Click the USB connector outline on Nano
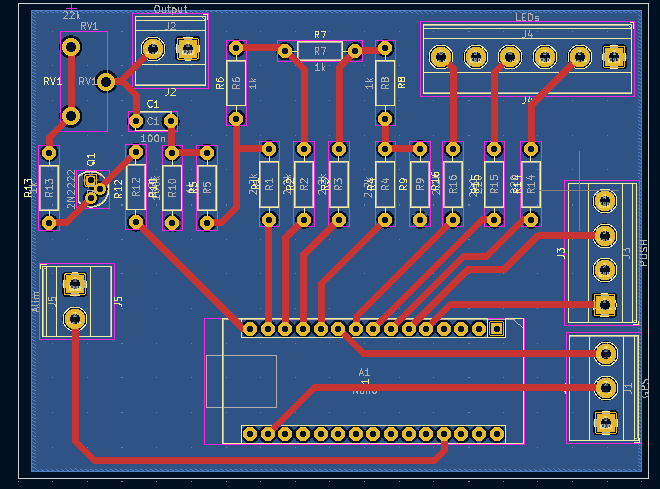This screenshot has width=660, height=489. (241, 381)
